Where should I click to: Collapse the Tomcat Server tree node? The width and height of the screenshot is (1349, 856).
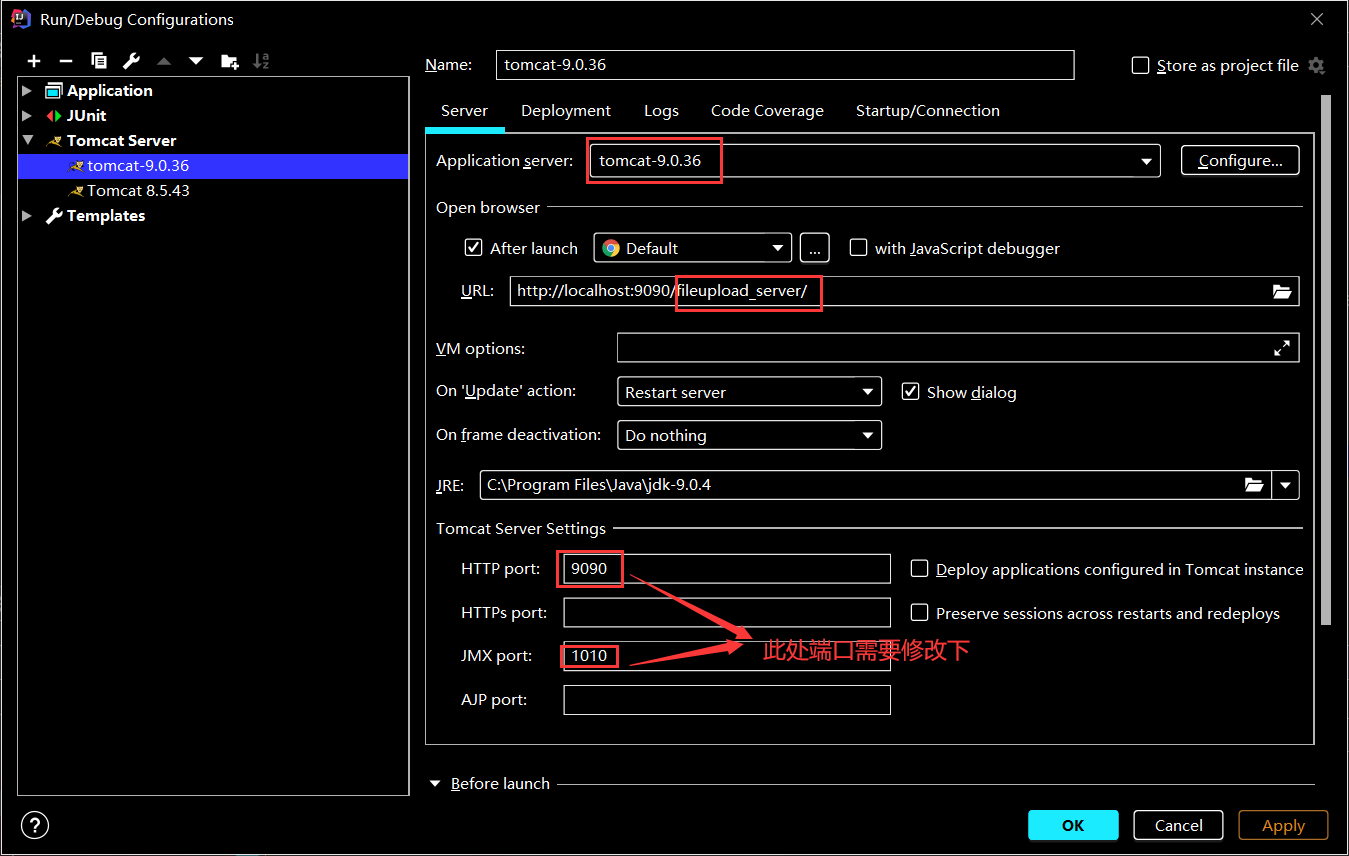click(27, 140)
